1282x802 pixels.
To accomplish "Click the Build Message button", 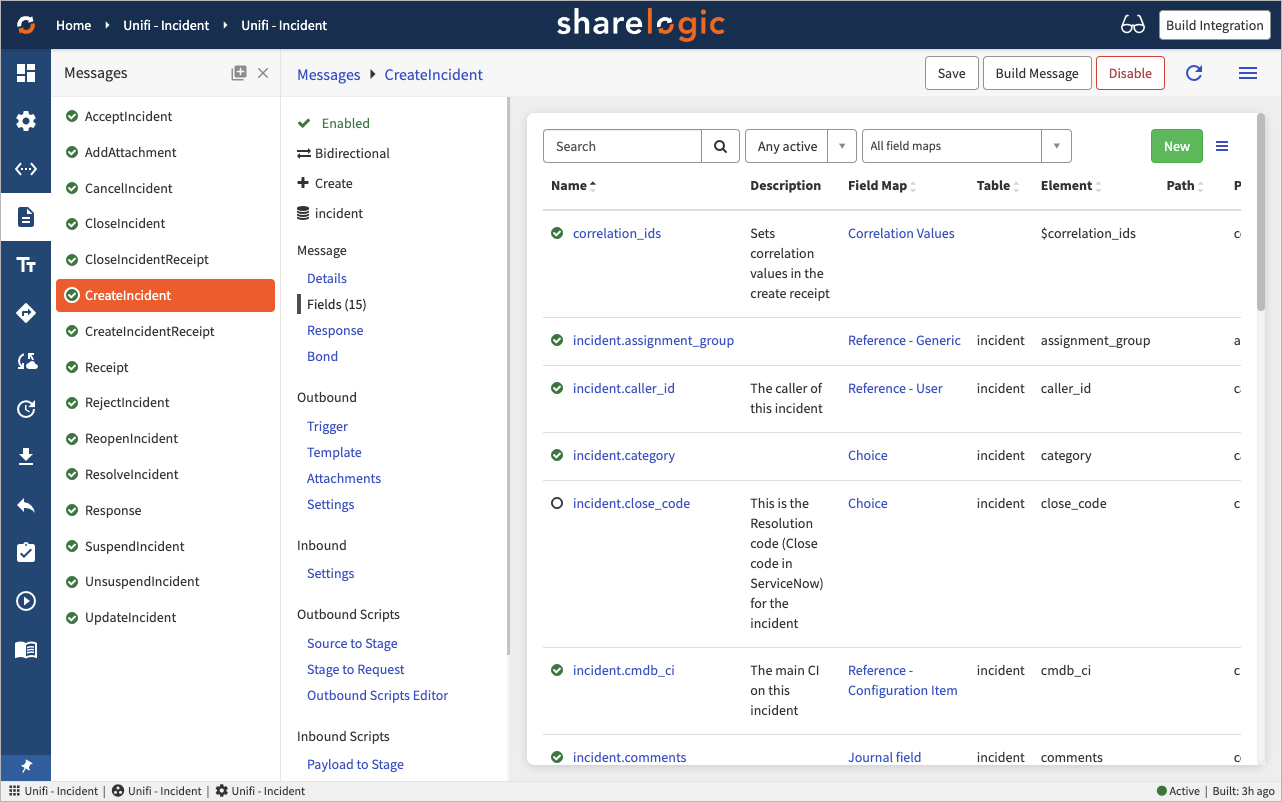I will pyautogui.click(x=1037, y=73).
